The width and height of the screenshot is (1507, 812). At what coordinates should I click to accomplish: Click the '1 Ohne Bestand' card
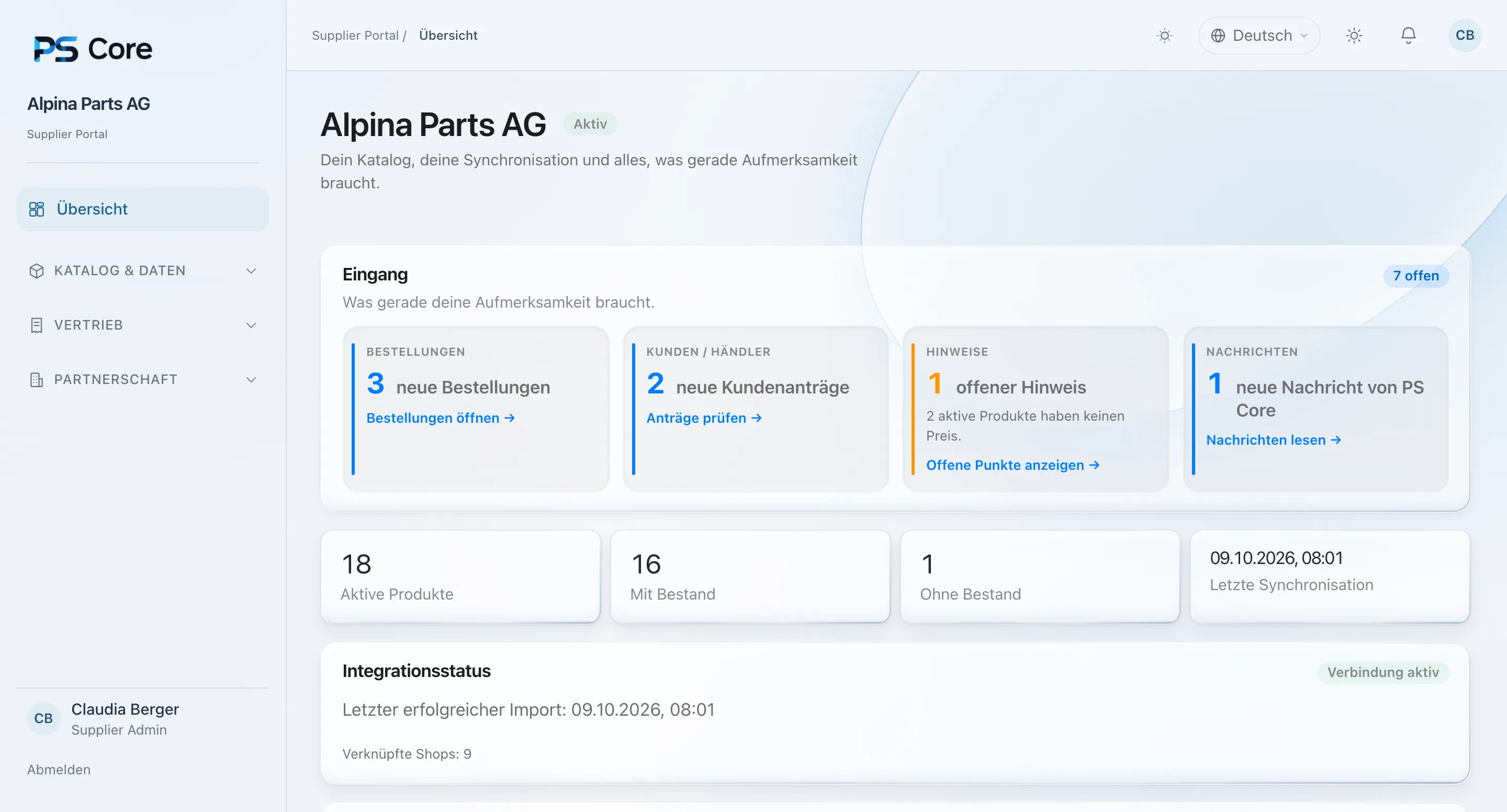tap(1040, 576)
